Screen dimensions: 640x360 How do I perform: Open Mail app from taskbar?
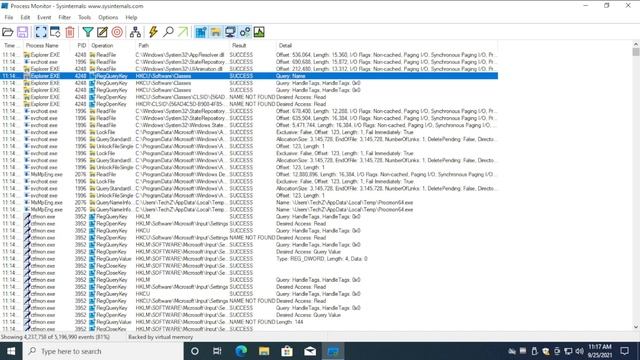(310, 351)
